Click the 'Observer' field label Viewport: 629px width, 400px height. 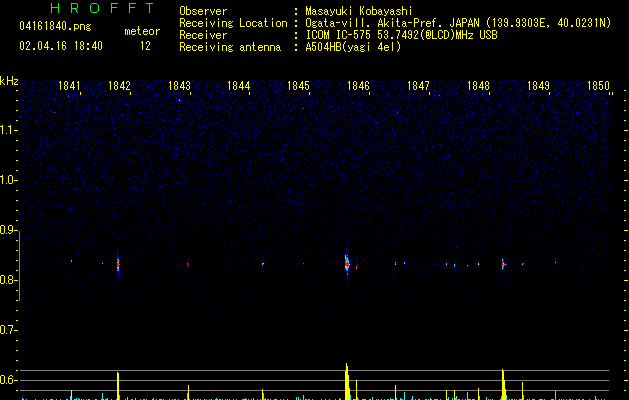click(203, 11)
